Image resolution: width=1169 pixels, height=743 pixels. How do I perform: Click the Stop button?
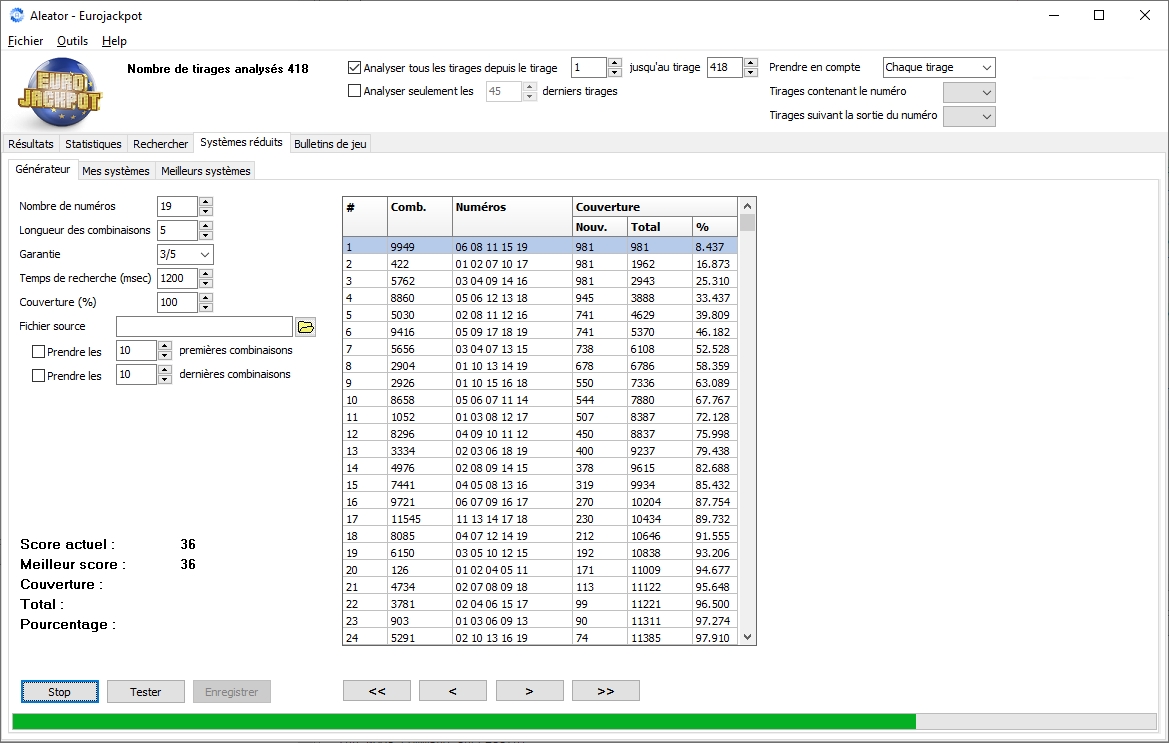60,692
